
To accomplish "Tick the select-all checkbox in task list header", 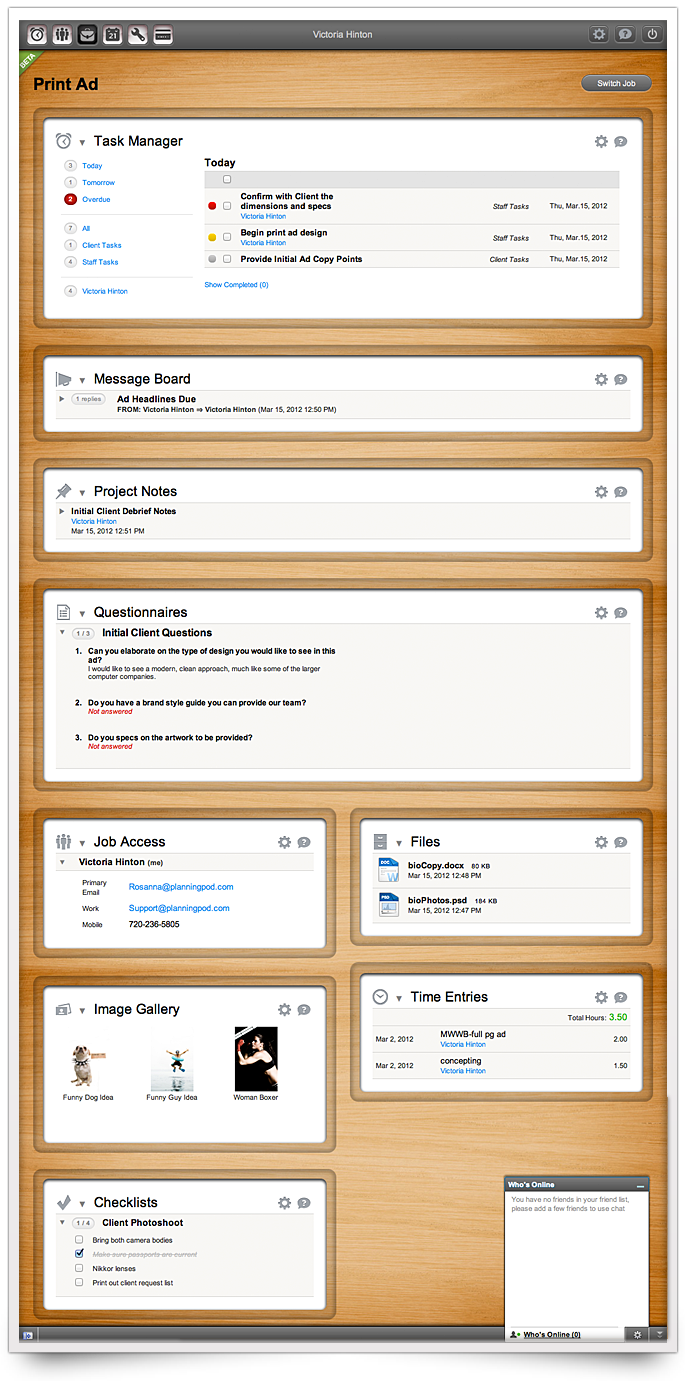I will click(x=227, y=180).
